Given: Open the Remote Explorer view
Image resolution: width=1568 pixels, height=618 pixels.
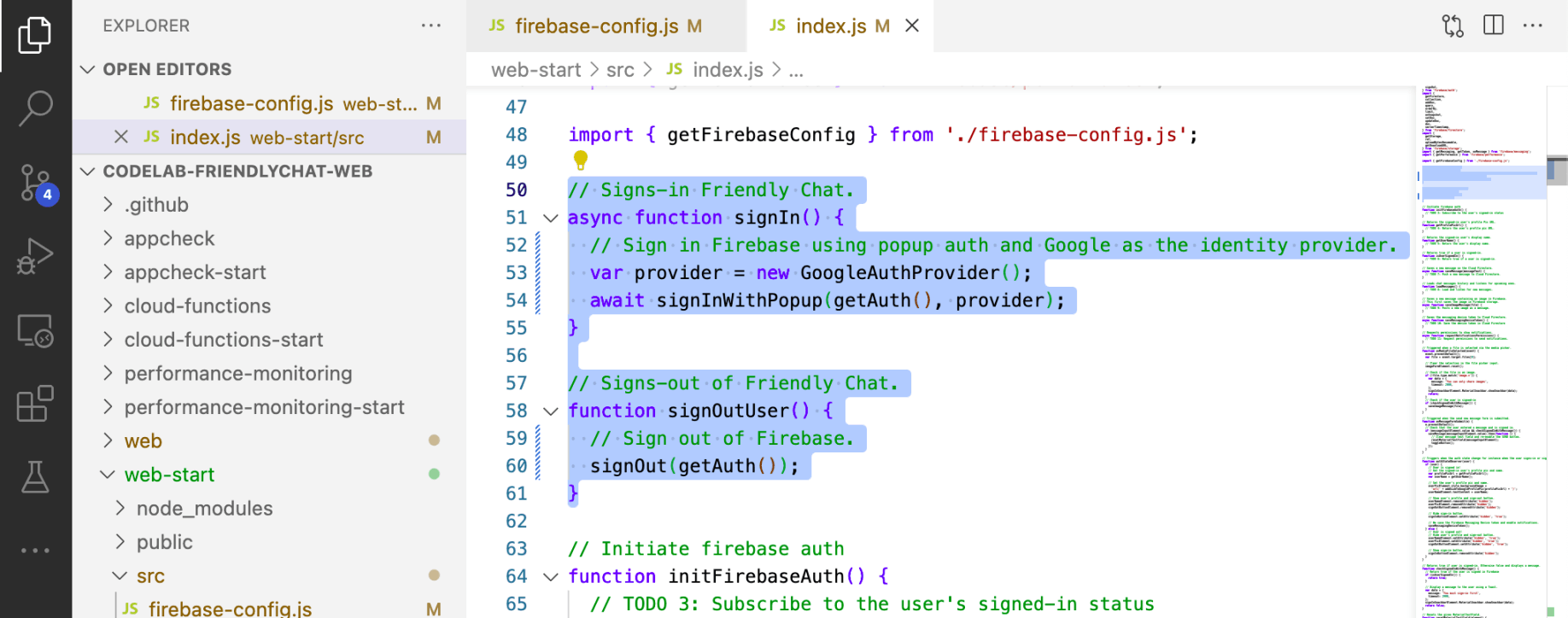Looking at the screenshot, I should pyautogui.click(x=35, y=330).
